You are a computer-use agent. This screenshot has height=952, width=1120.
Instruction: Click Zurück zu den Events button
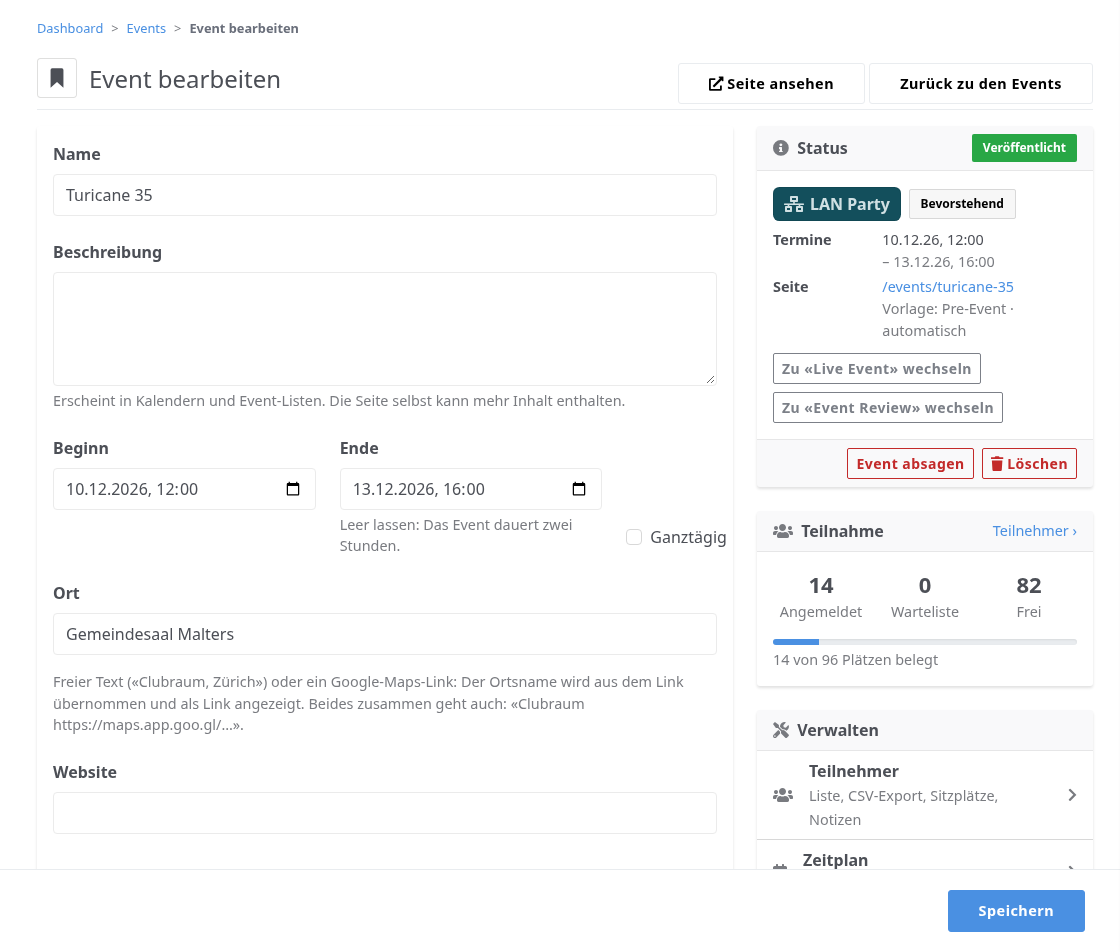tap(980, 84)
